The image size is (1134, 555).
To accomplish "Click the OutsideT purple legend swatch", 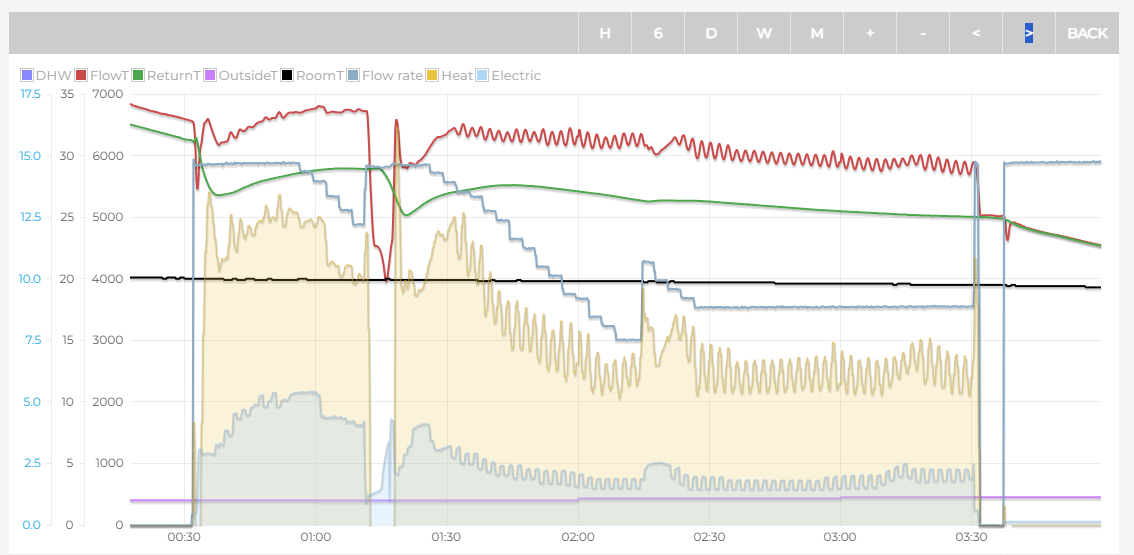I will pyautogui.click(x=211, y=75).
